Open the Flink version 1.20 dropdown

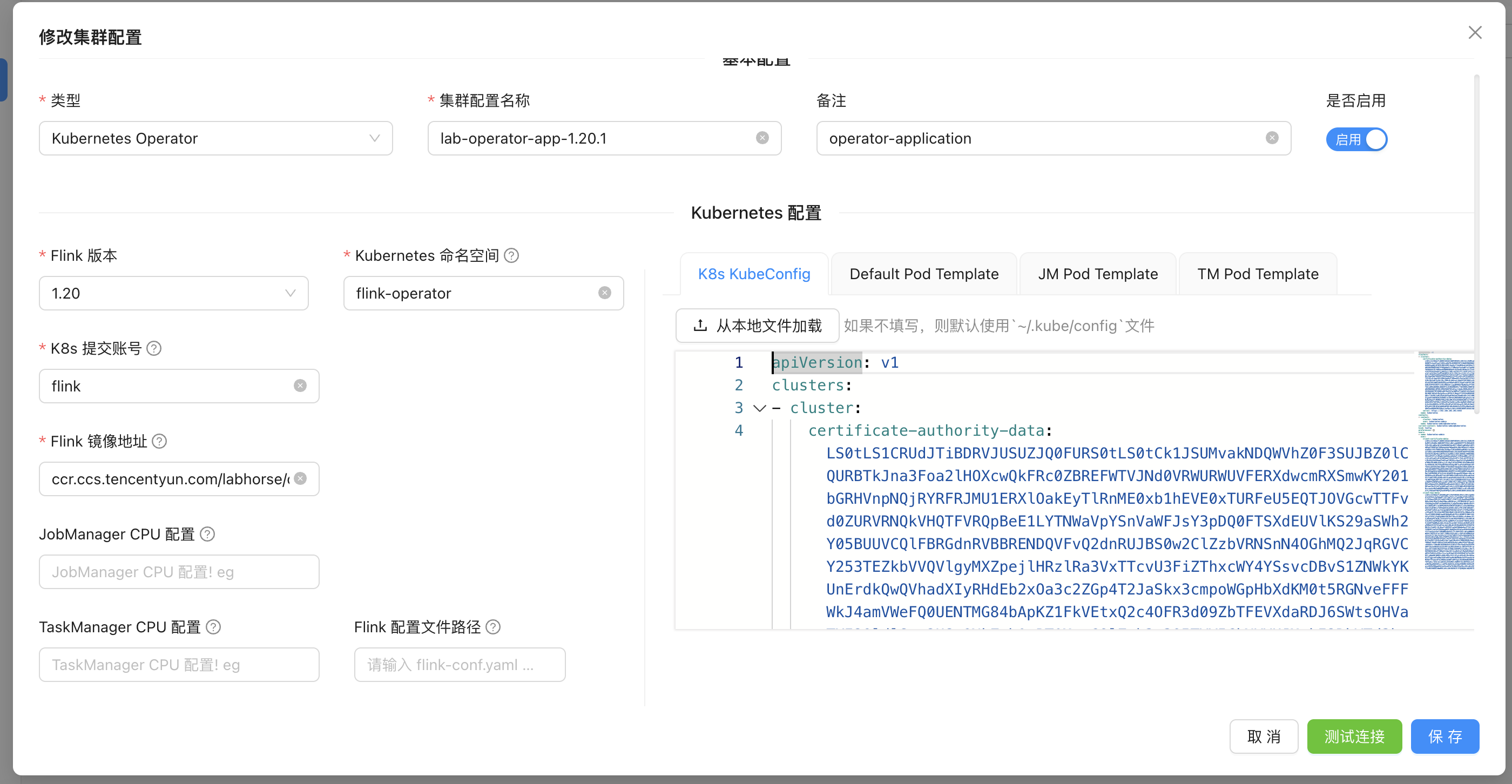[x=173, y=293]
